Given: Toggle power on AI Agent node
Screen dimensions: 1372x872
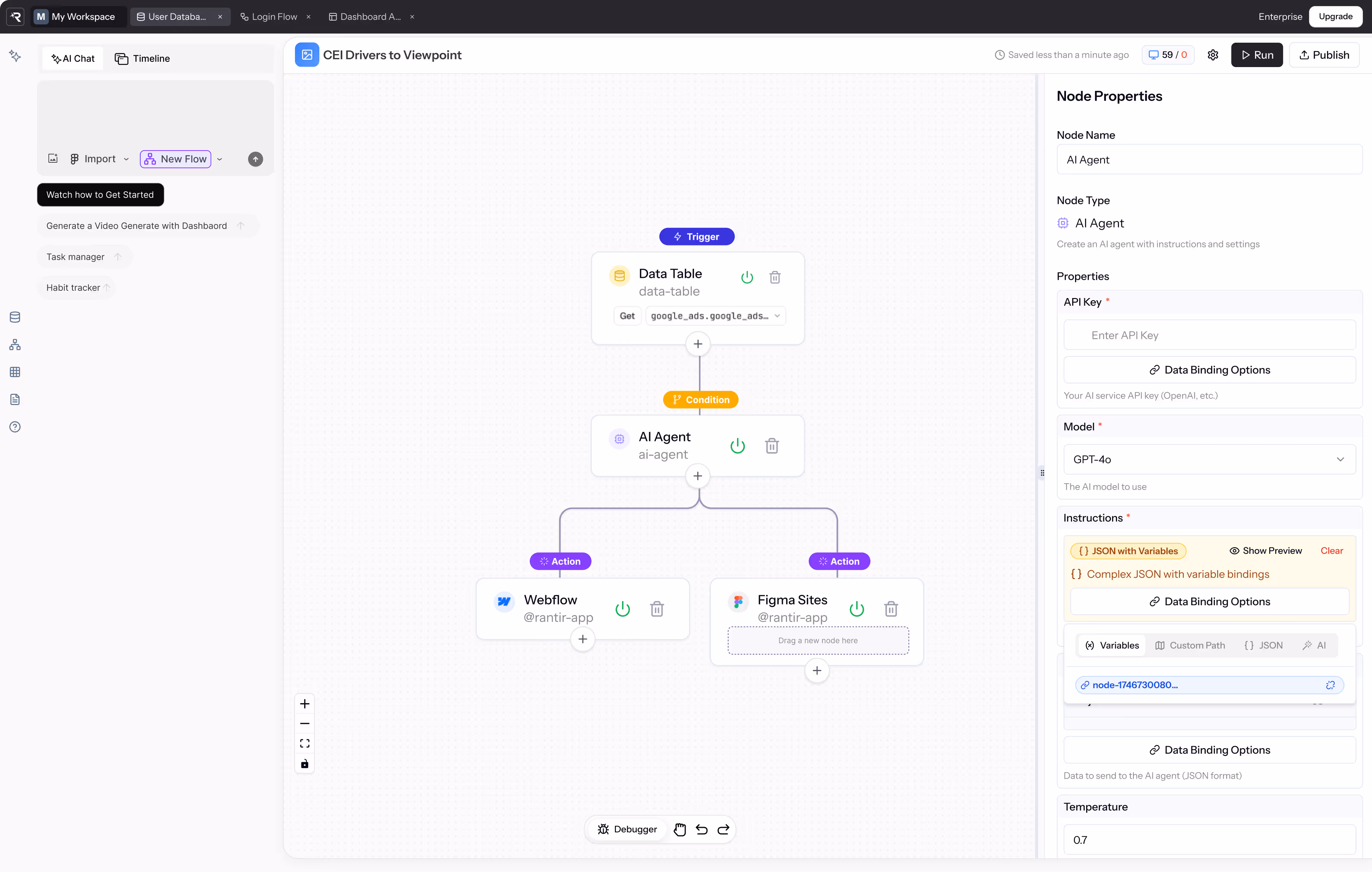Looking at the screenshot, I should click(x=737, y=446).
